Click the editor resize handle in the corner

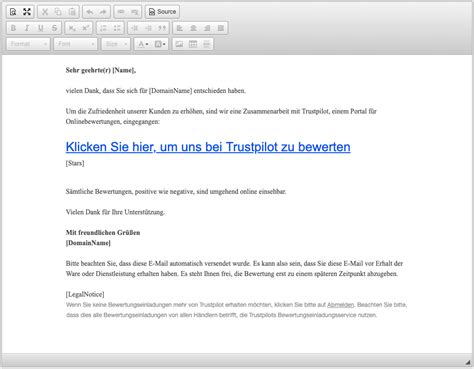pos(468,362)
